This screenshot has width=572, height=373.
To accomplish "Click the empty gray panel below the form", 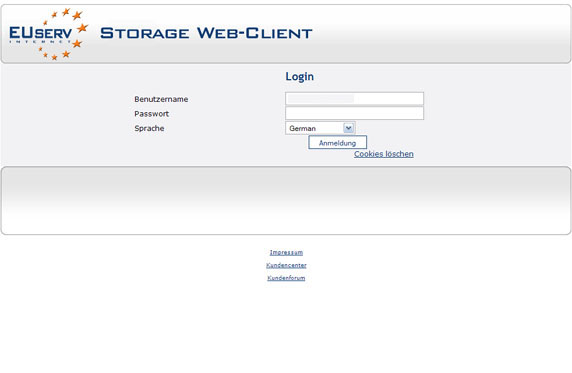I will pos(286,201).
